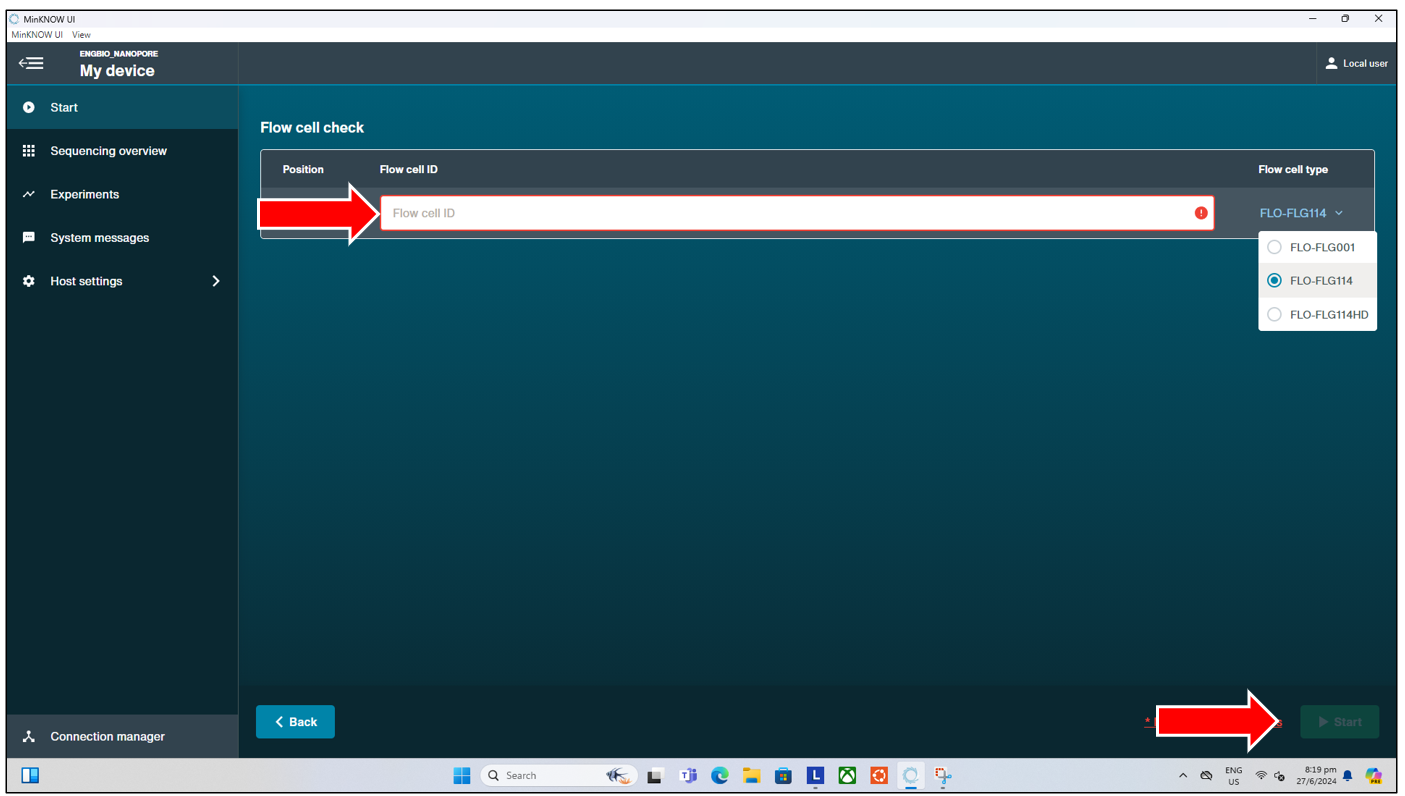
Task: Click the ENG US language indicator
Action: coord(1234,776)
